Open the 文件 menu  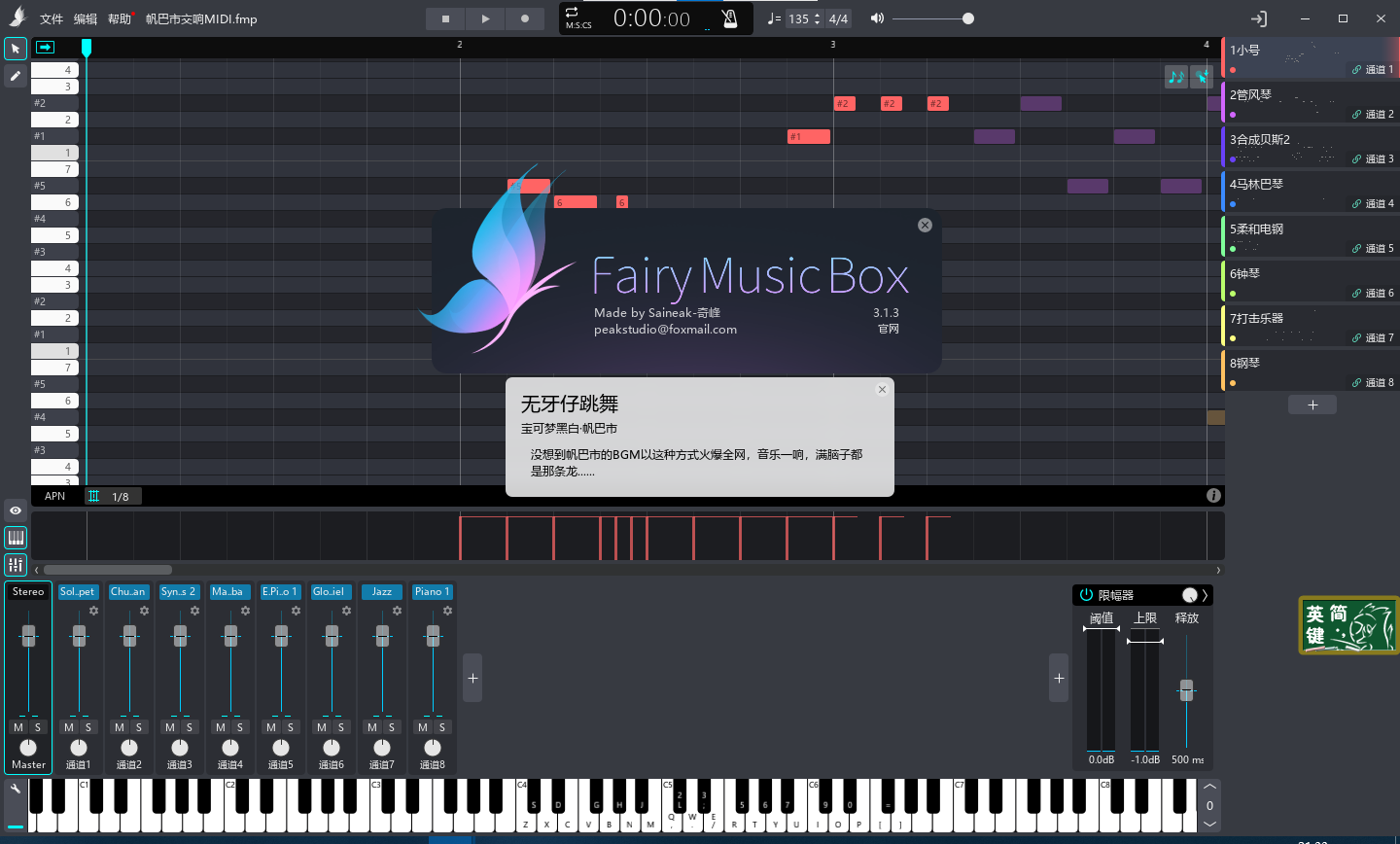52,19
